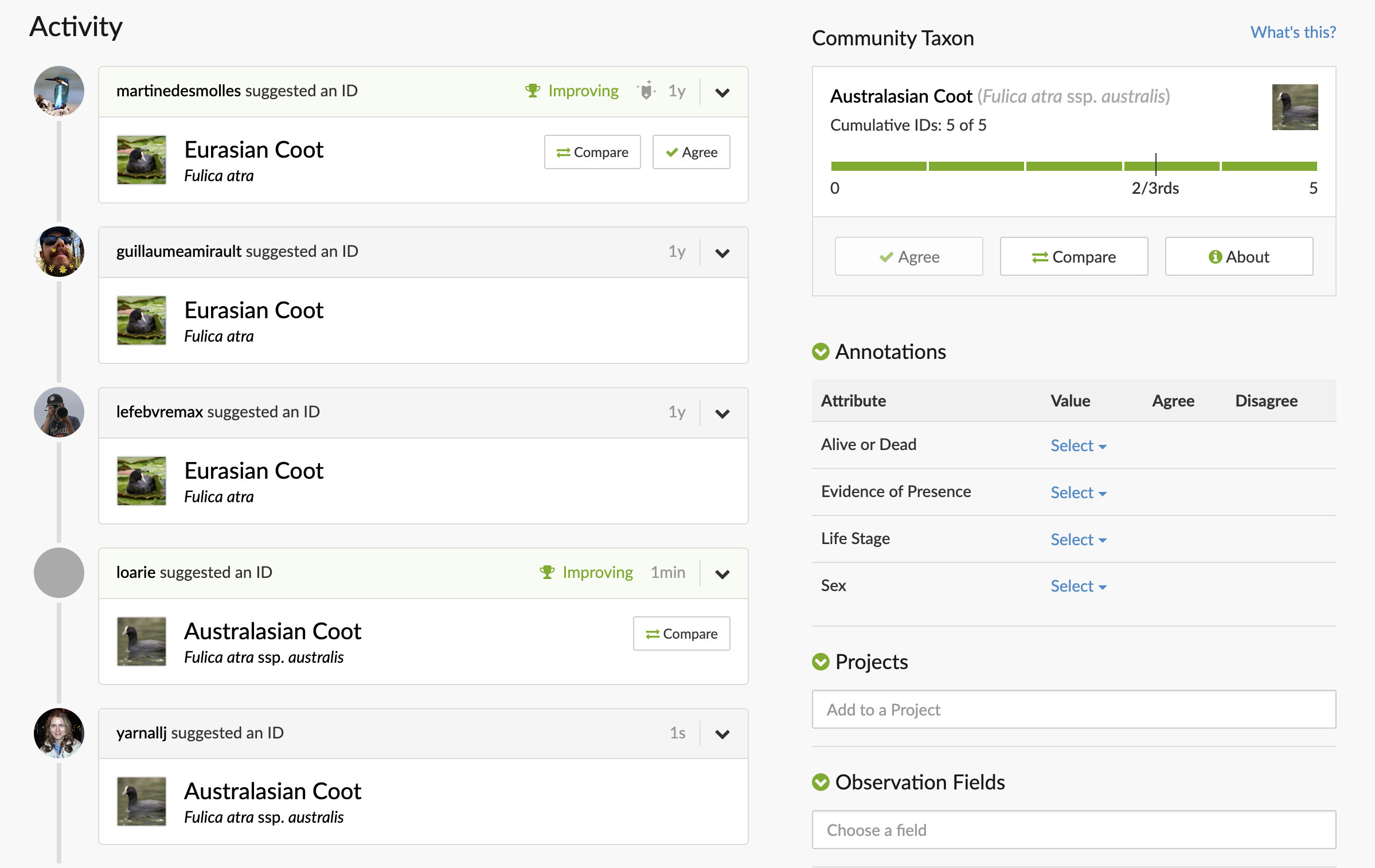
Task: Click About button in Community Taxon
Action: pyautogui.click(x=1239, y=256)
